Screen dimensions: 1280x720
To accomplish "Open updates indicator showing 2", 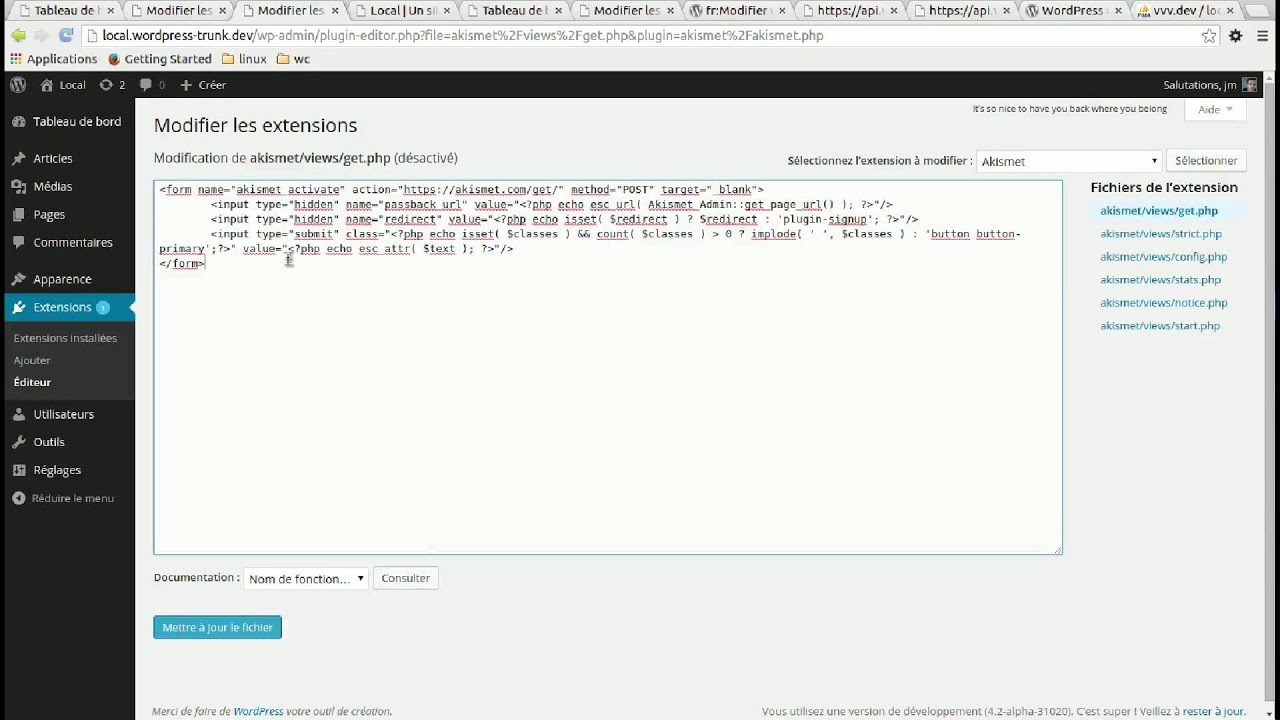I will click(x=112, y=85).
